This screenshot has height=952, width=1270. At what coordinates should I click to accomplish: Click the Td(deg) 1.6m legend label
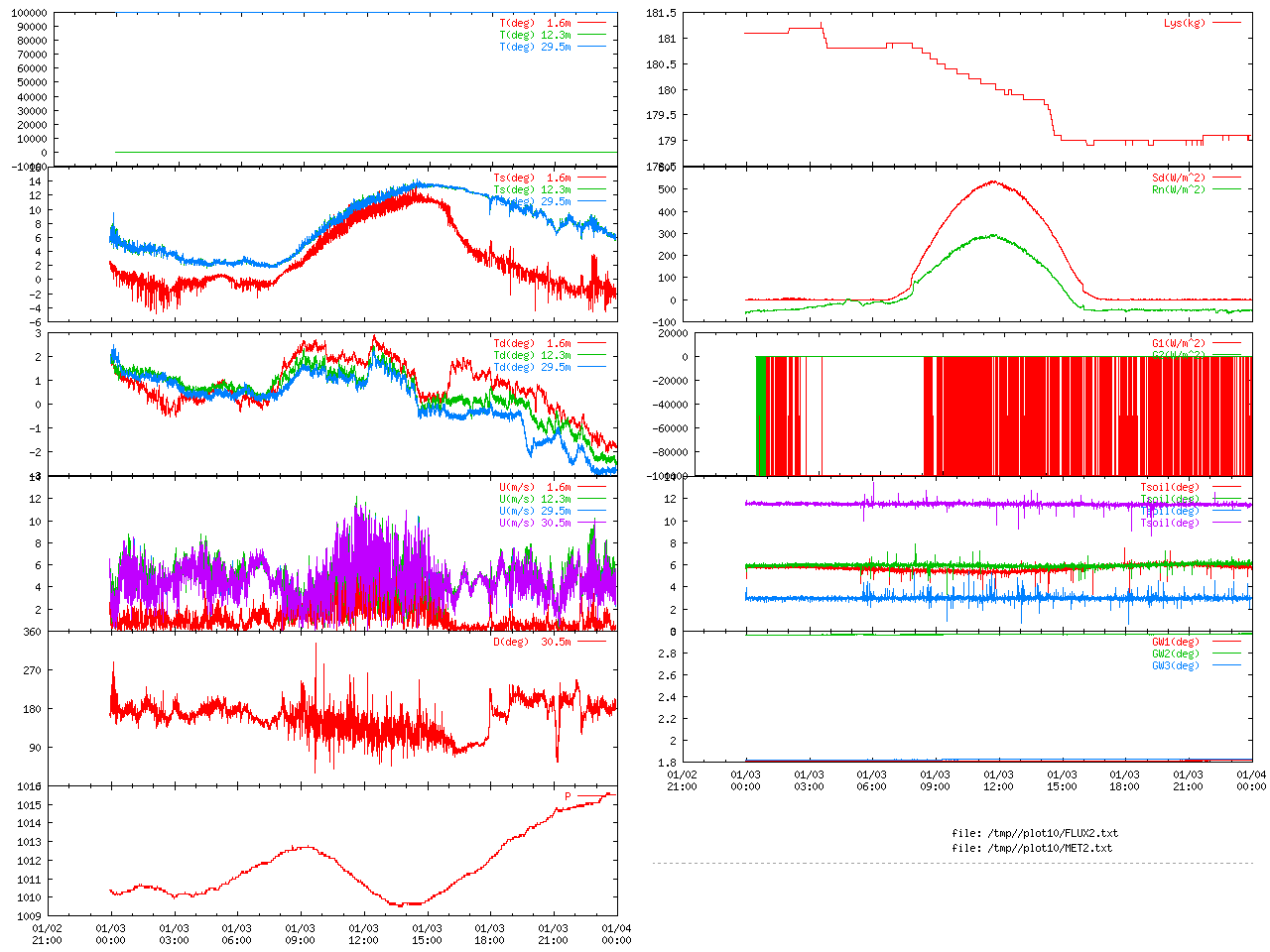coord(532,344)
